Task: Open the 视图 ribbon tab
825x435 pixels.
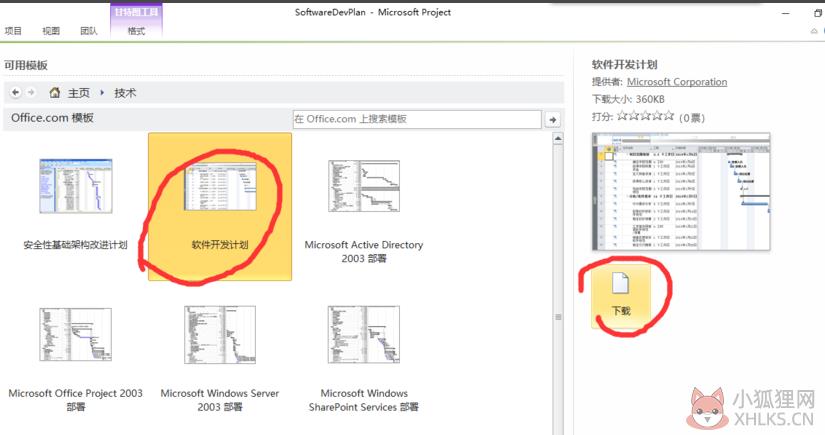Action: click(x=51, y=31)
